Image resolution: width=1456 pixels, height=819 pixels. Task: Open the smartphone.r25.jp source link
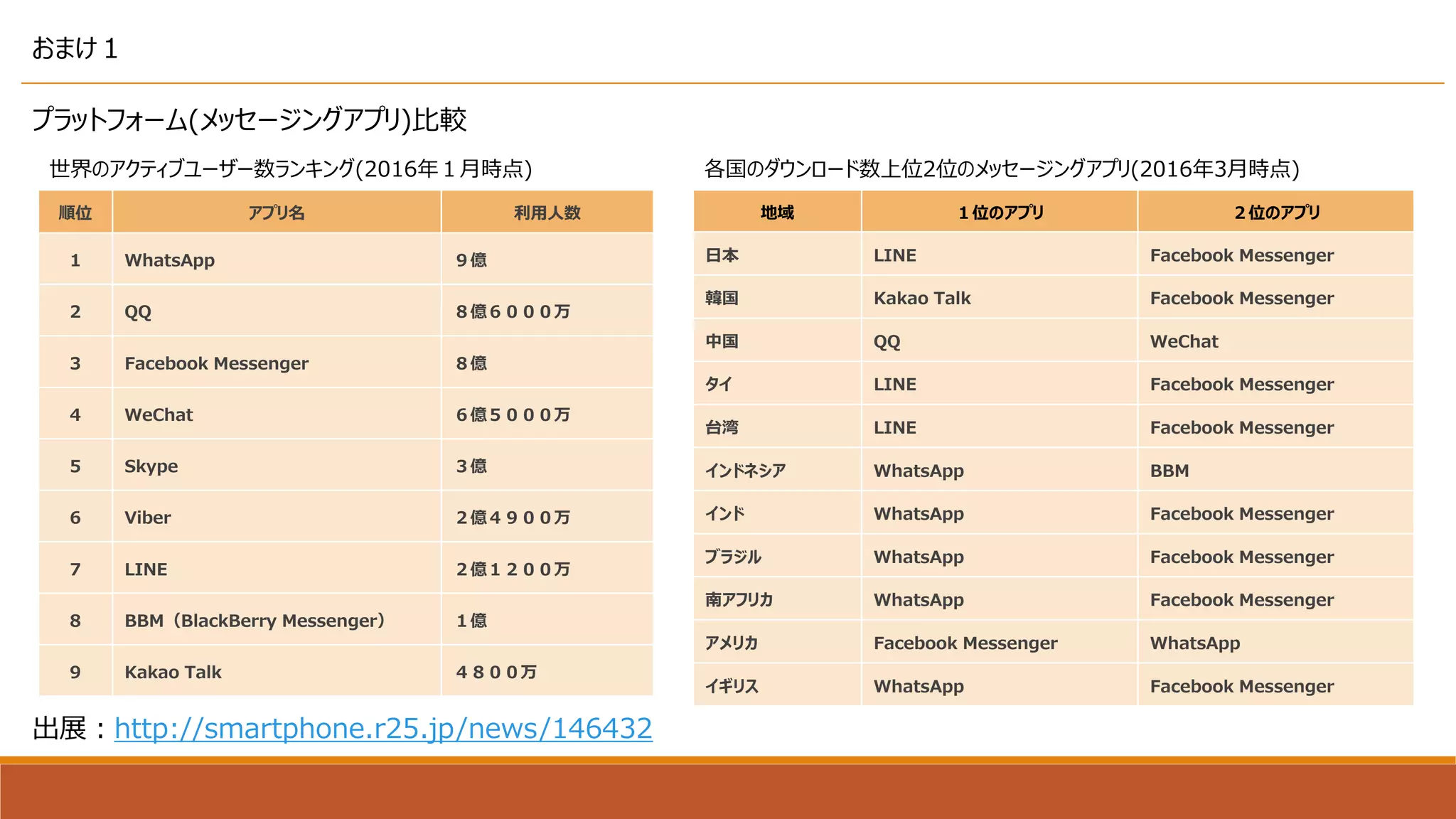(x=382, y=729)
